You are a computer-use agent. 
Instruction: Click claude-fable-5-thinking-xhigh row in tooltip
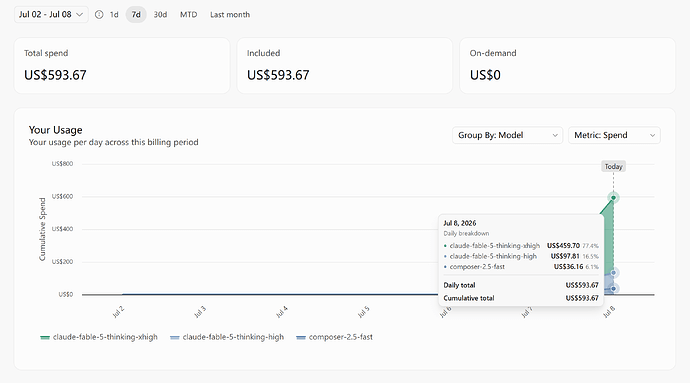pyautogui.click(x=521, y=246)
